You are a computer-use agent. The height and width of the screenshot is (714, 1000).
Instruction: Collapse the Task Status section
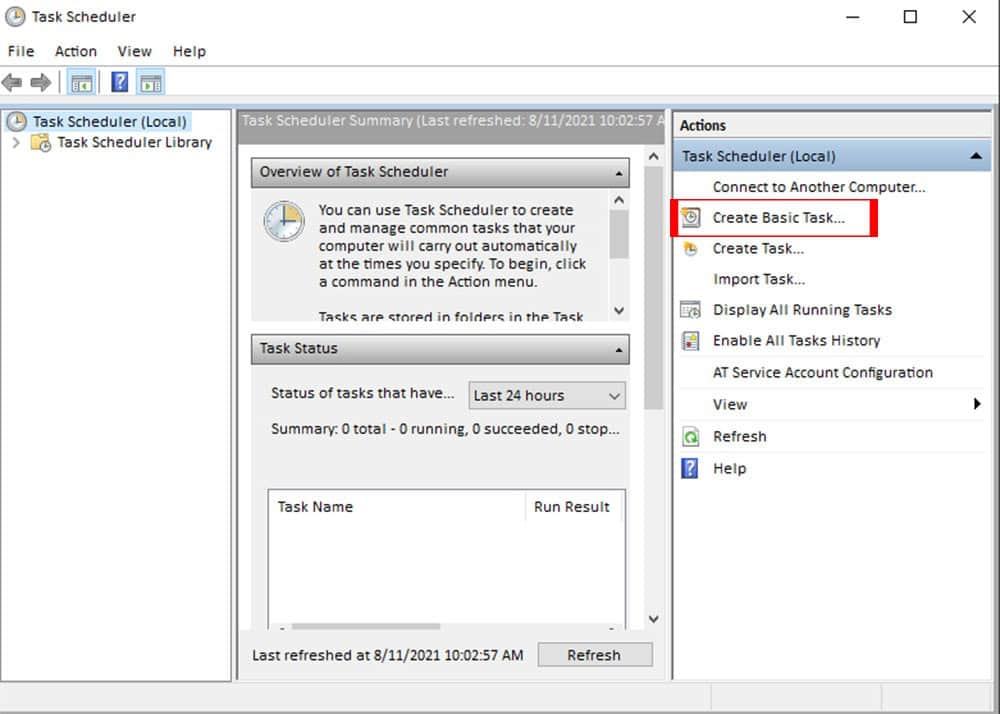[619, 349]
